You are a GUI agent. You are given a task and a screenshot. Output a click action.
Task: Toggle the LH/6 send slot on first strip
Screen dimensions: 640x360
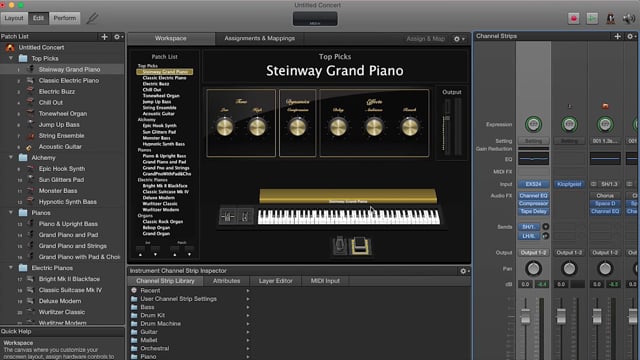529,236
